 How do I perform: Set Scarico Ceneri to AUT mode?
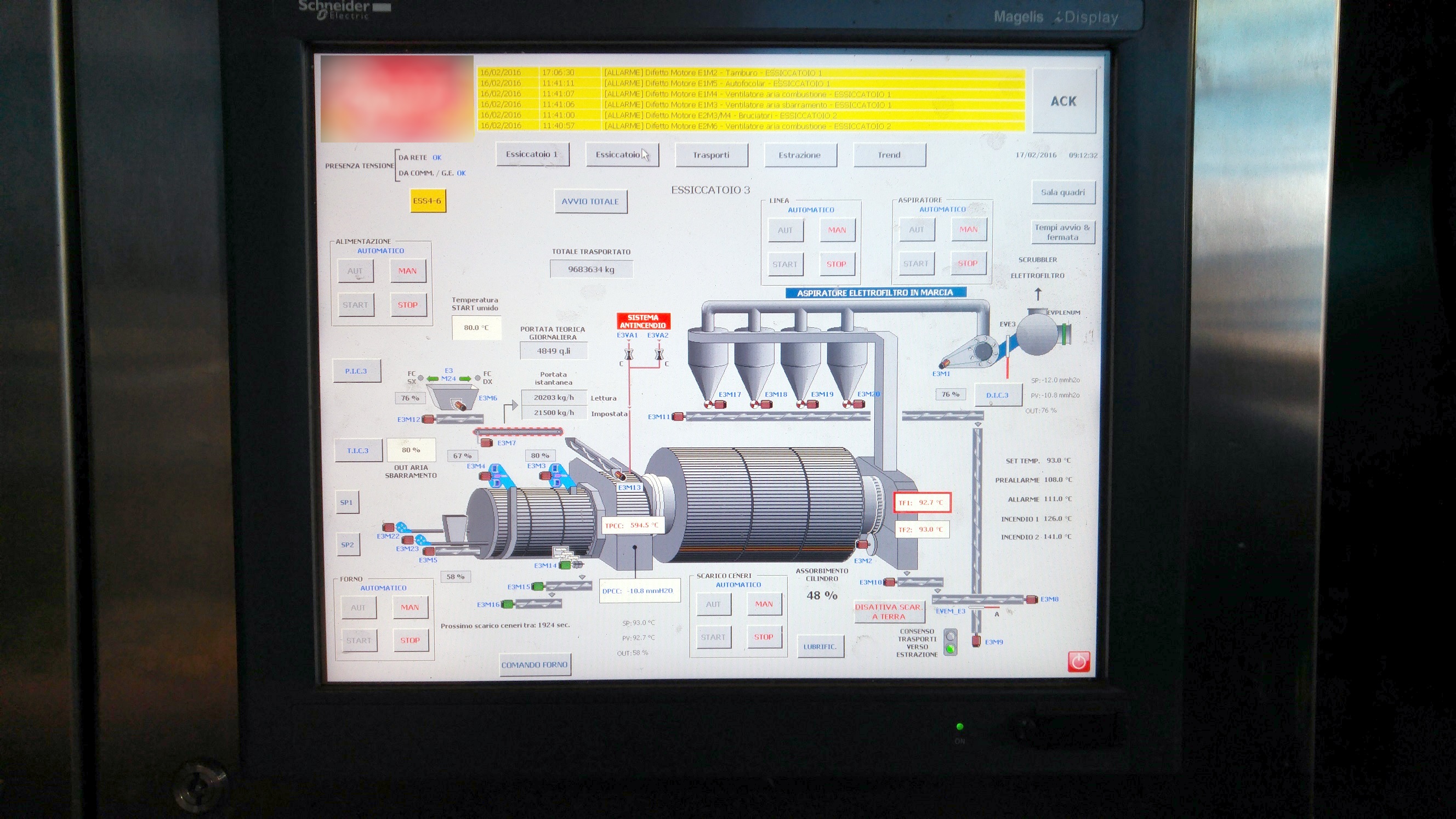(713, 604)
